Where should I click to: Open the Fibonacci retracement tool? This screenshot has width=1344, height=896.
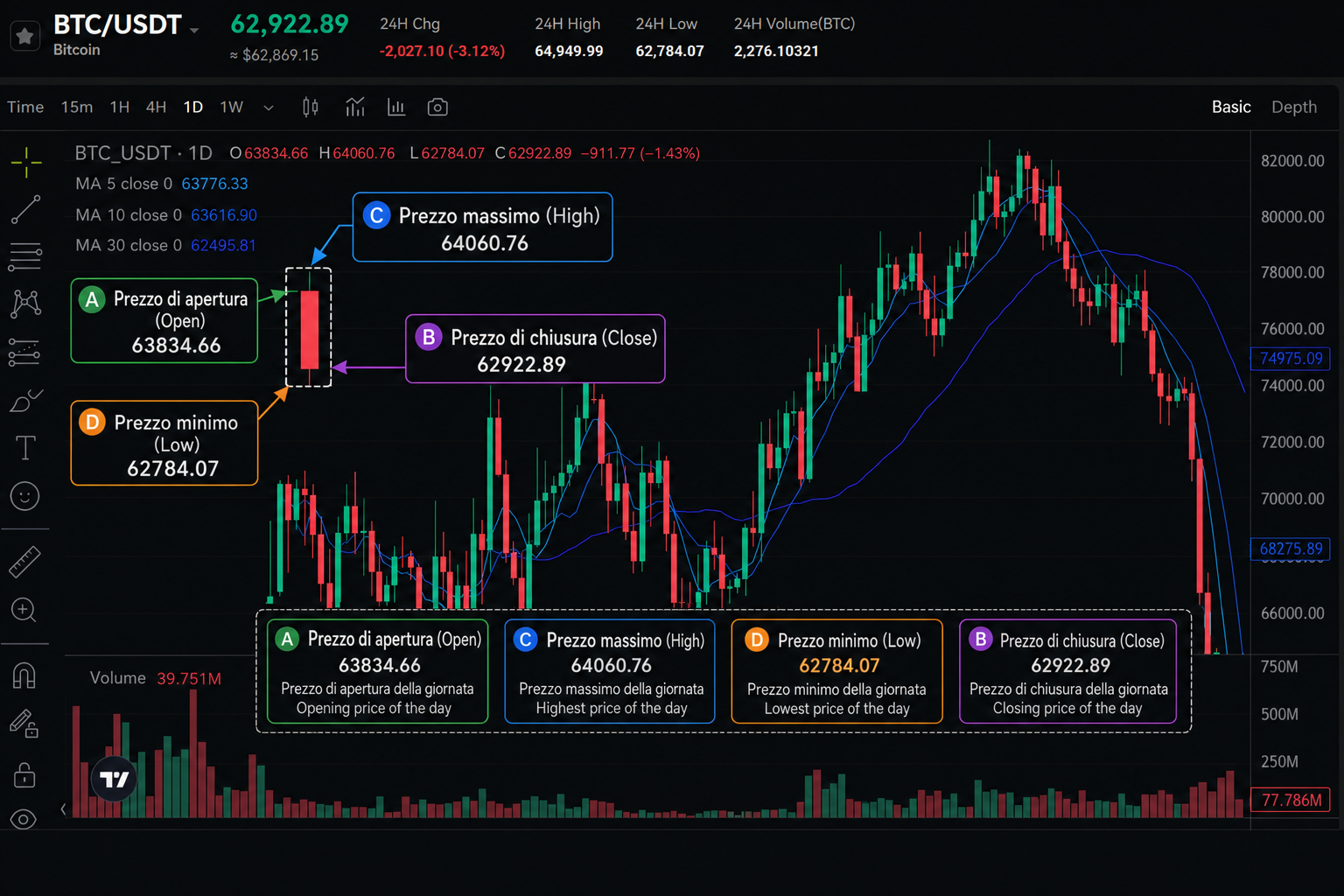coord(25,256)
